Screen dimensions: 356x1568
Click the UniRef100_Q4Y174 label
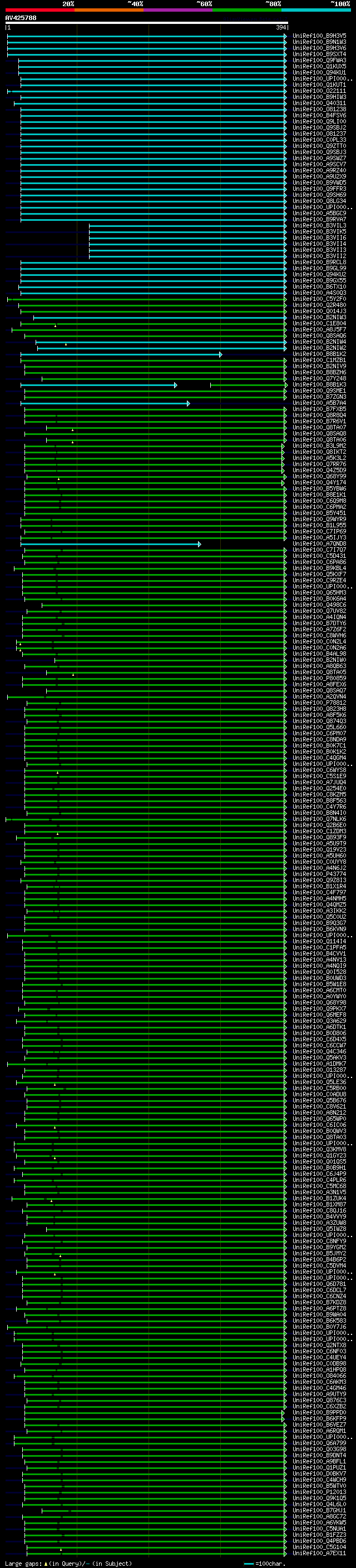[319, 483]
